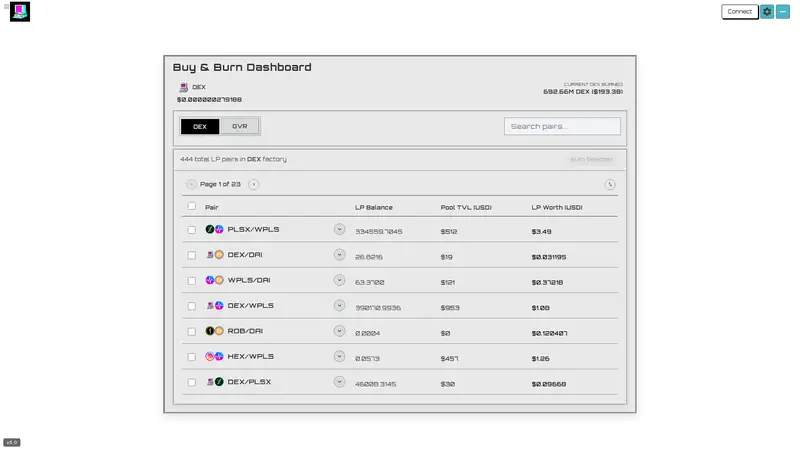
Task: Click the $953 pool TVL value
Action: (450, 308)
